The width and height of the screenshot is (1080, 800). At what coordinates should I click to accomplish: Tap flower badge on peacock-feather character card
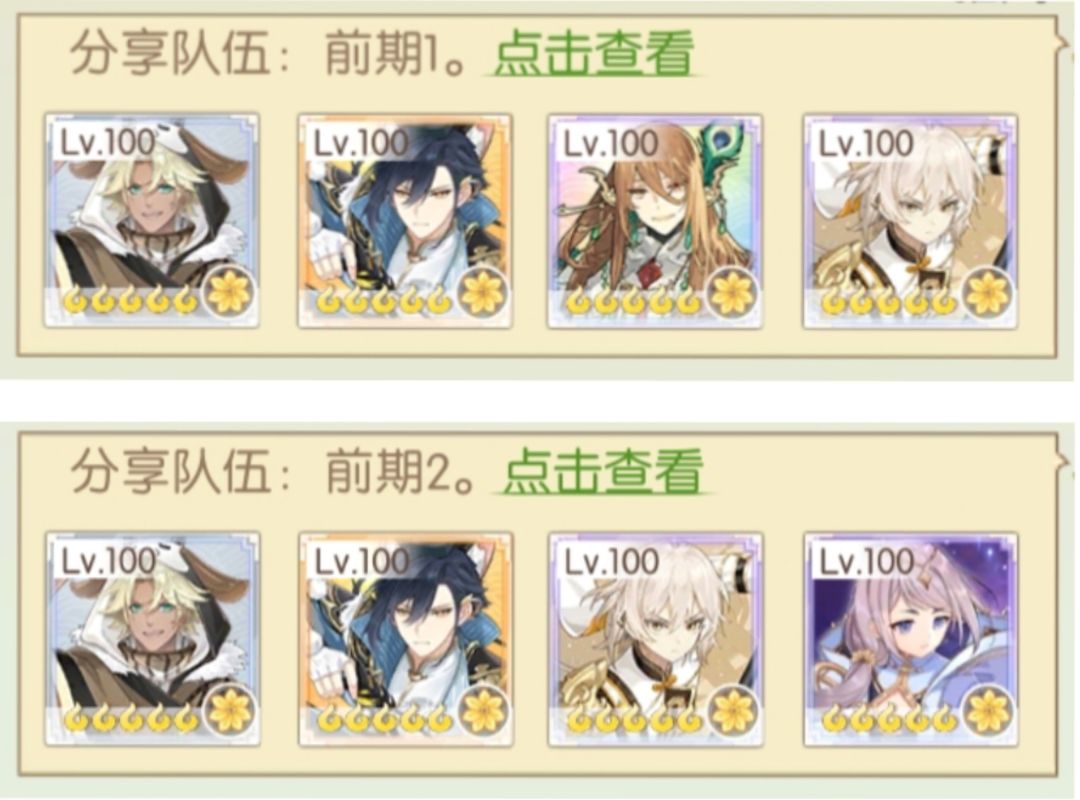click(733, 294)
